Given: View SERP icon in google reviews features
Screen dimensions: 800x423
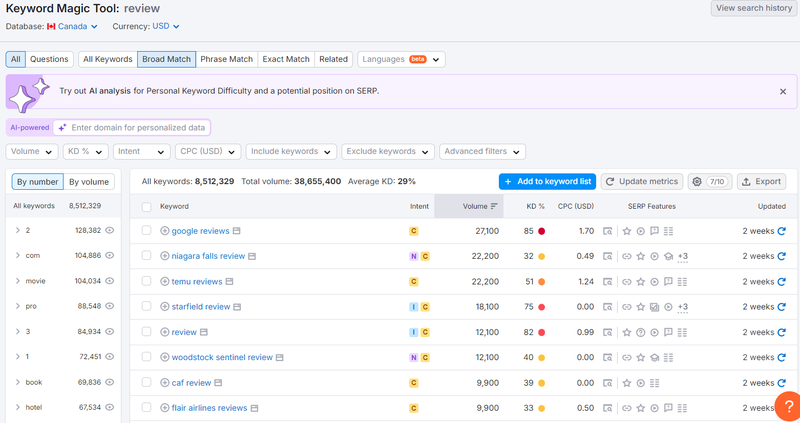Looking at the screenshot, I should coord(607,231).
